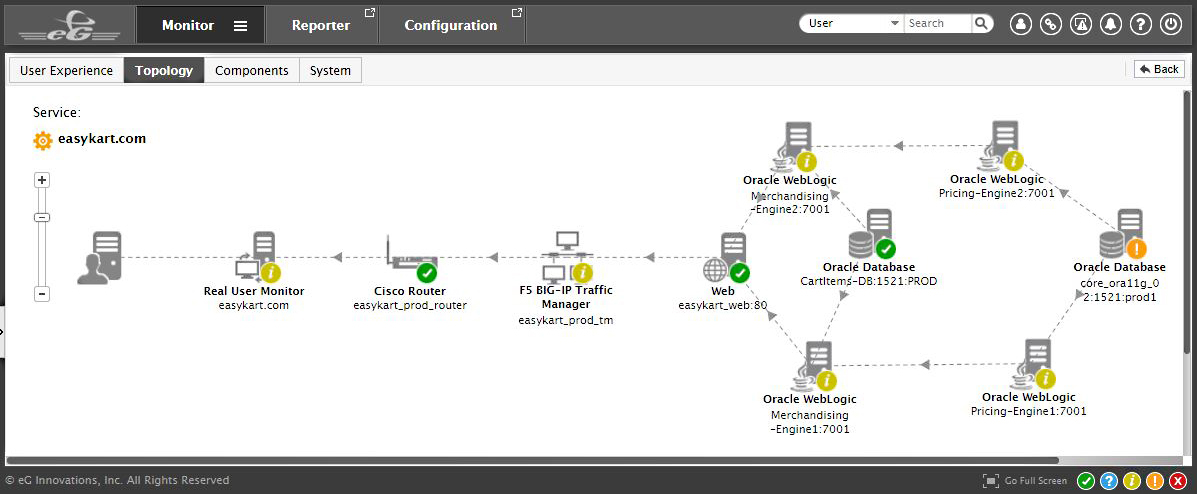Click the notification bell icon
The height and width of the screenshot is (494, 1197).
tap(1110, 24)
